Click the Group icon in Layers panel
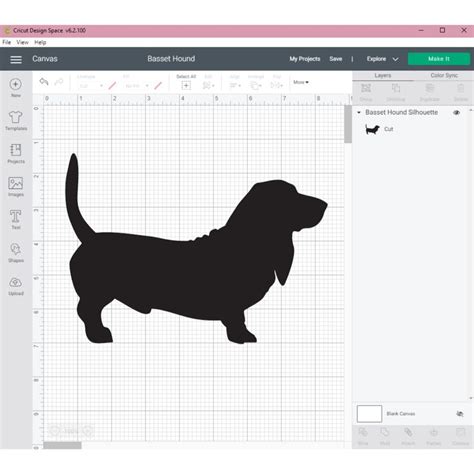The image size is (474, 474). [366, 88]
